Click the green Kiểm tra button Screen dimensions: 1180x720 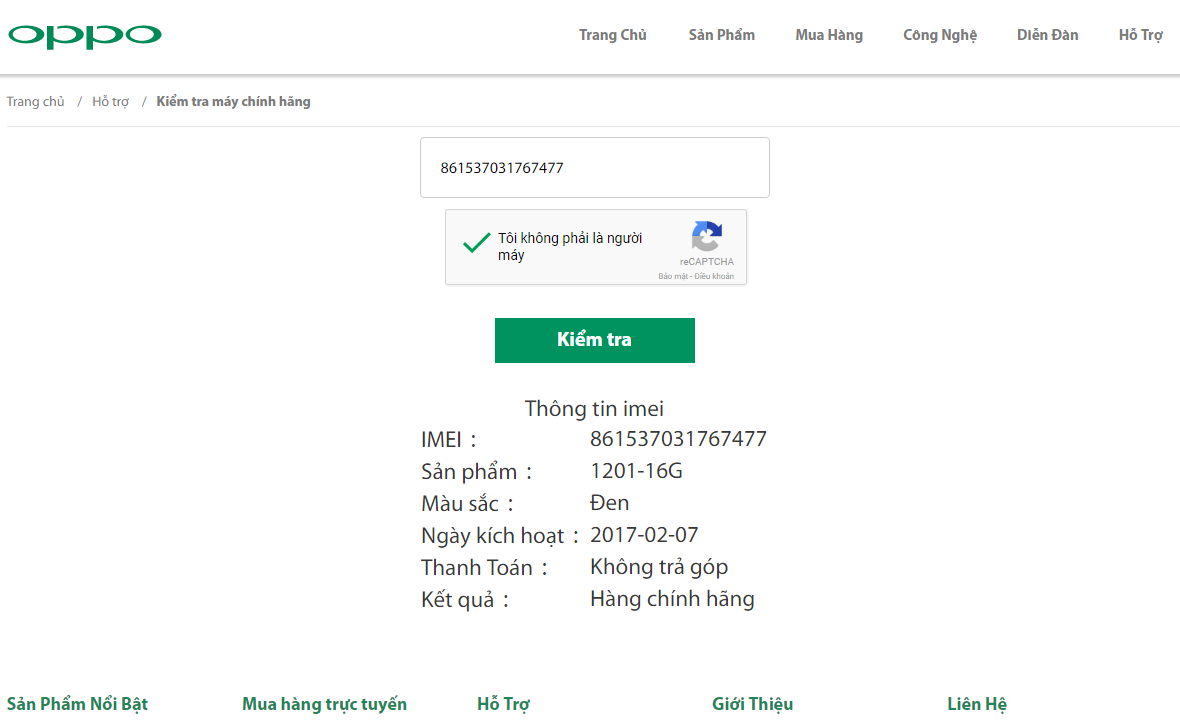pyautogui.click(x=595, y=340)
